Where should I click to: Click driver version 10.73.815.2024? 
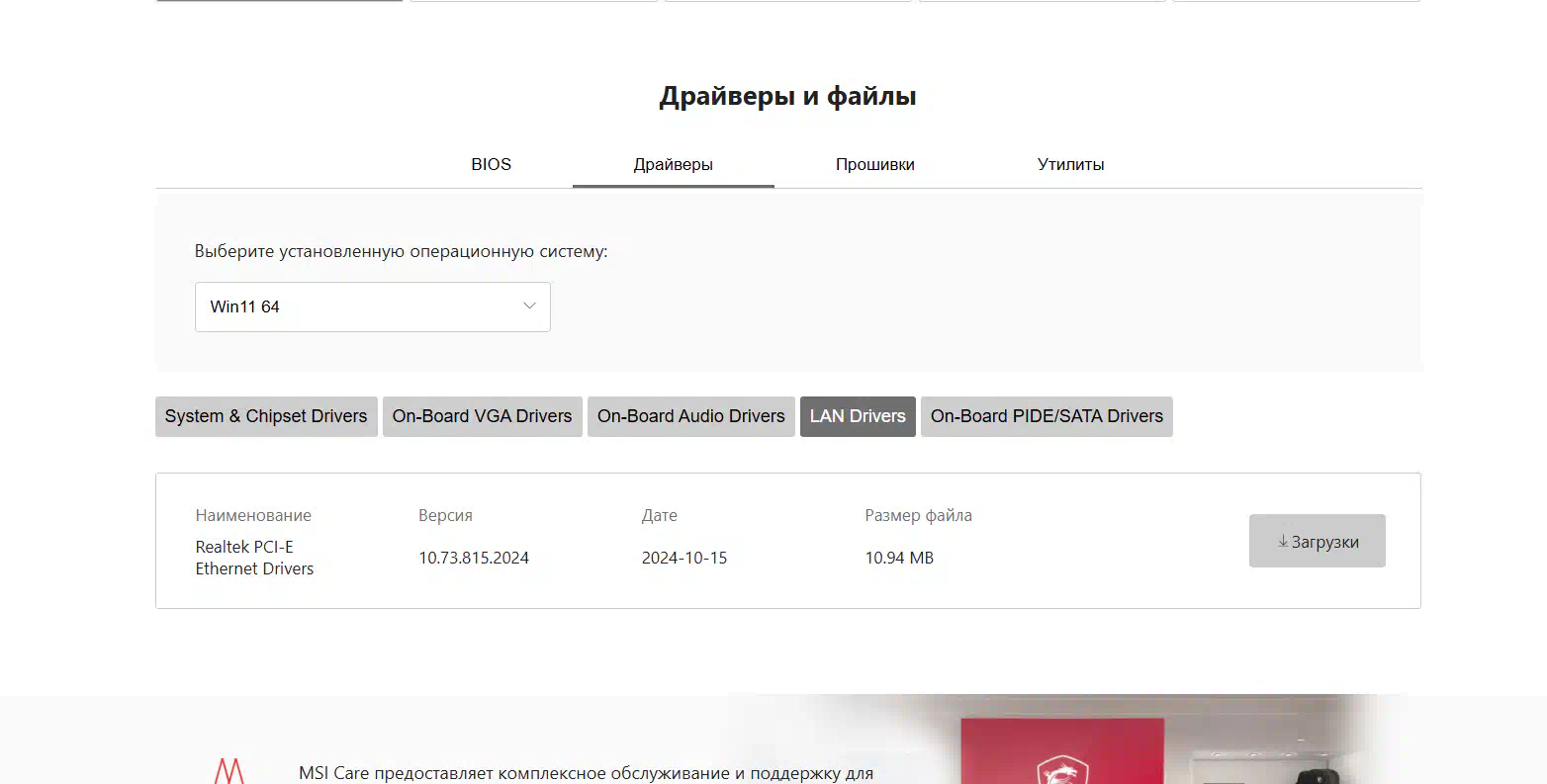pos(474,558)
